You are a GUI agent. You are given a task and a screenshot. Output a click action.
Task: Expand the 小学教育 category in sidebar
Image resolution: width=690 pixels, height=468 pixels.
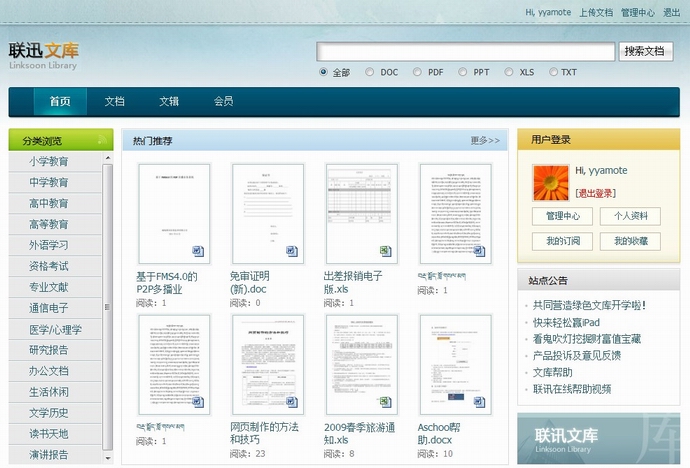tap(49, 162)
